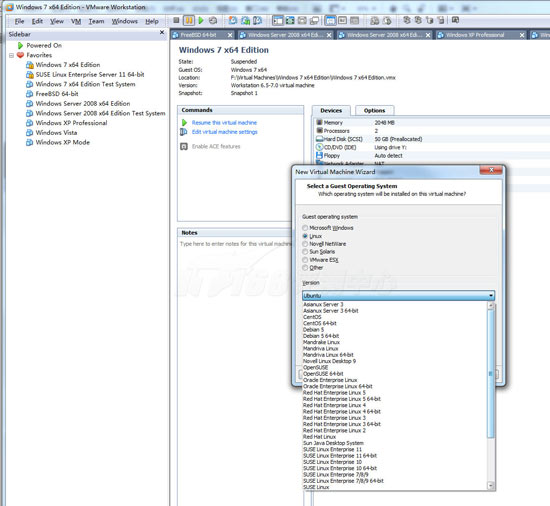This screenshot has width=550, height=506.
Task: Click the icon beside Edit virtual machine settings
Action: point(183,132)
